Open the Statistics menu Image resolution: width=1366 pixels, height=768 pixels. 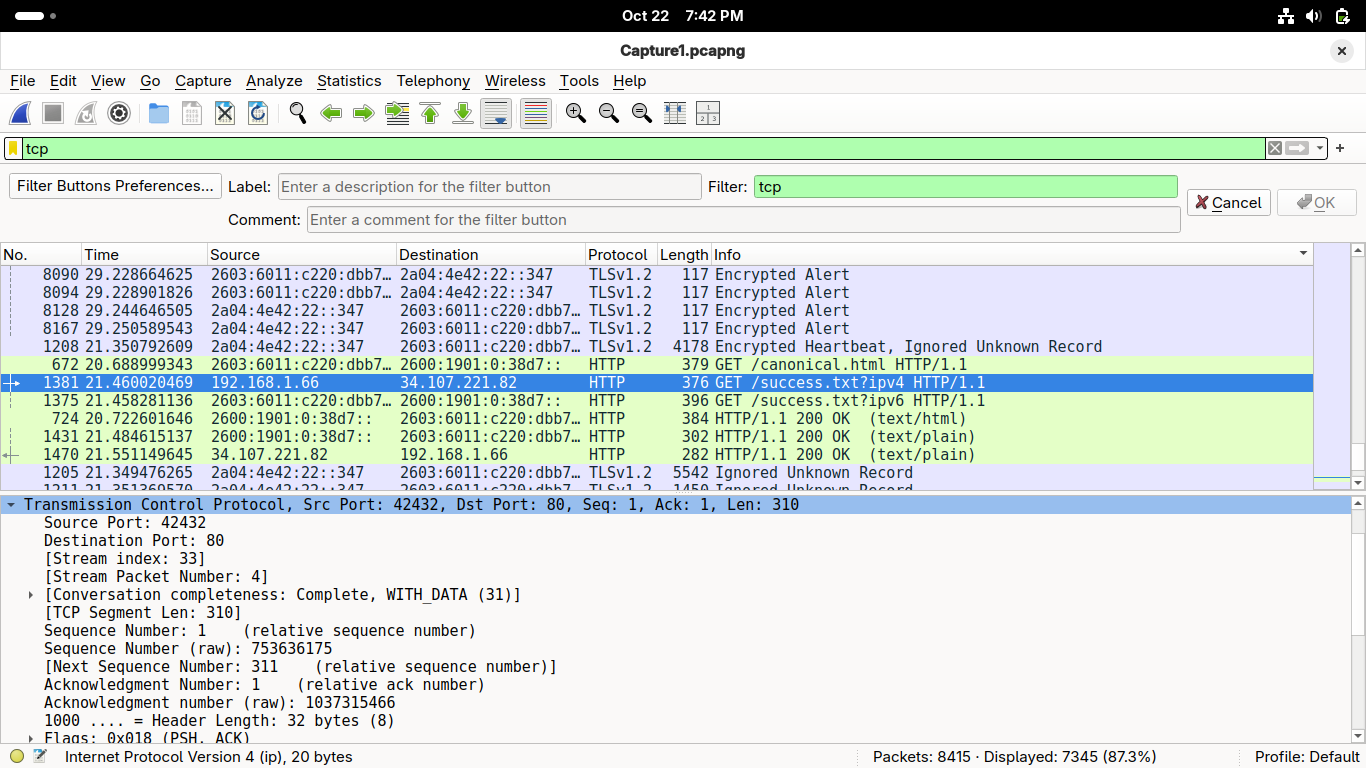pyautogui.click(x=349, y=81)
